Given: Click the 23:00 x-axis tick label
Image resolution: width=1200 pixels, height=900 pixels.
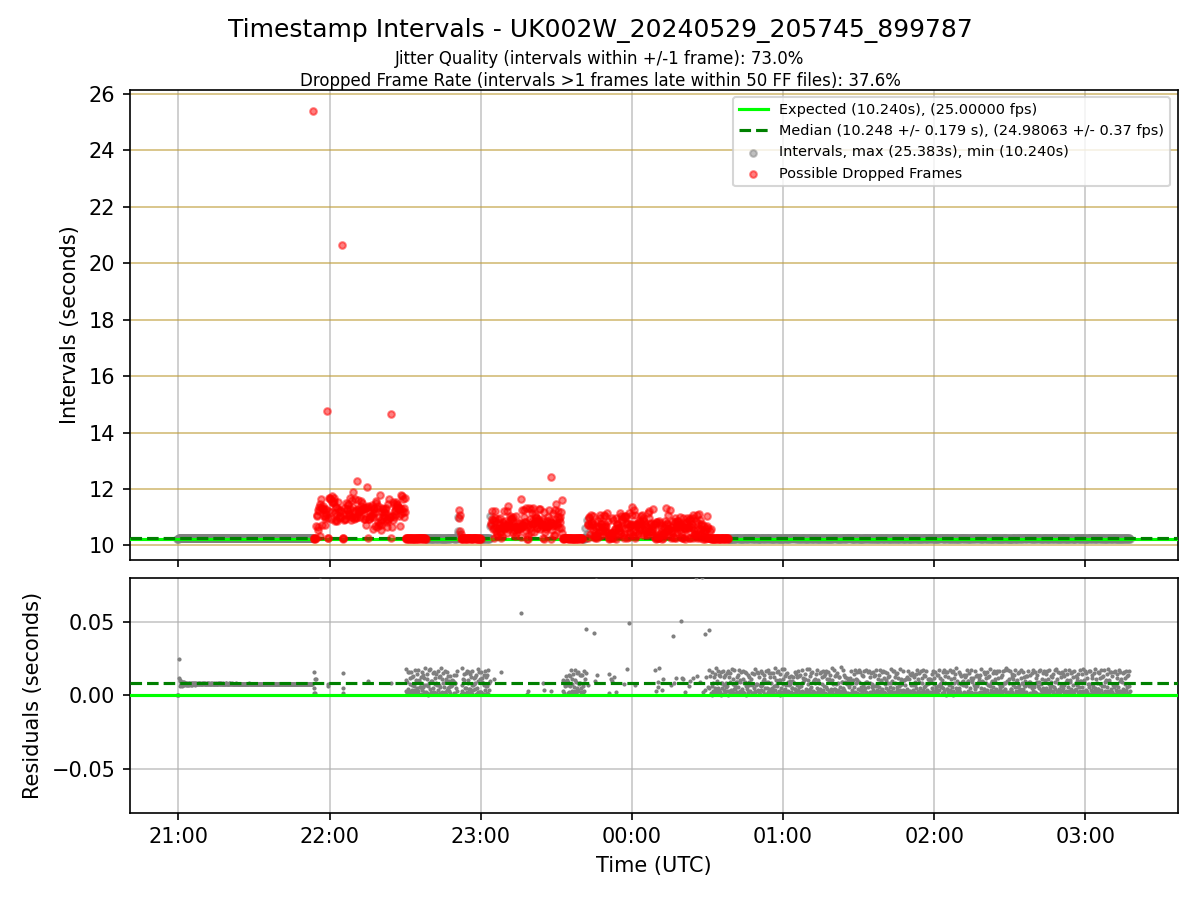Looking at the screenshot, I should click(x=481, y=834).
